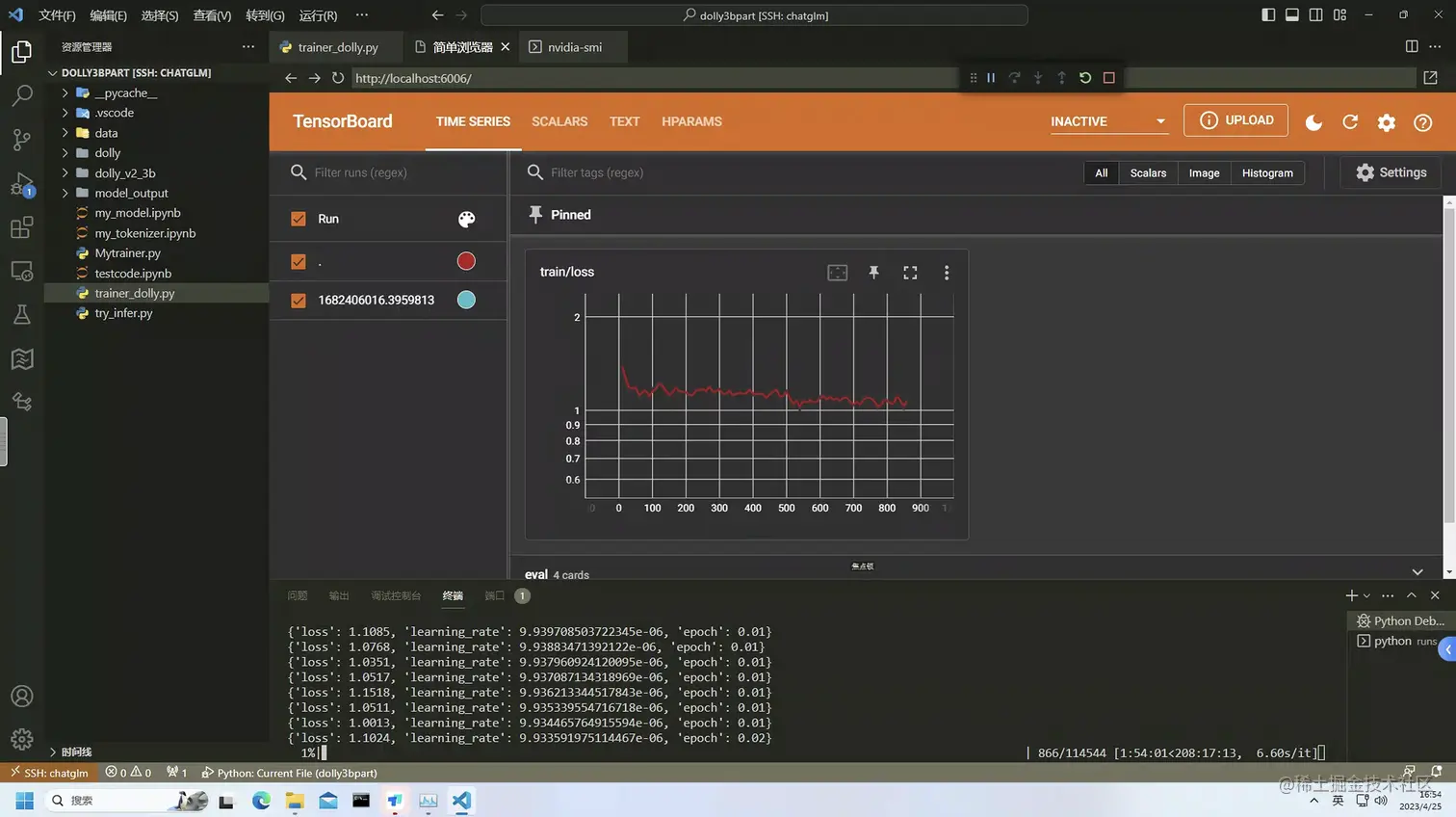Toggle all runs checkbox
This screenshot has height=817, width=1456.
pyautogui.click(x=299, y=220)
